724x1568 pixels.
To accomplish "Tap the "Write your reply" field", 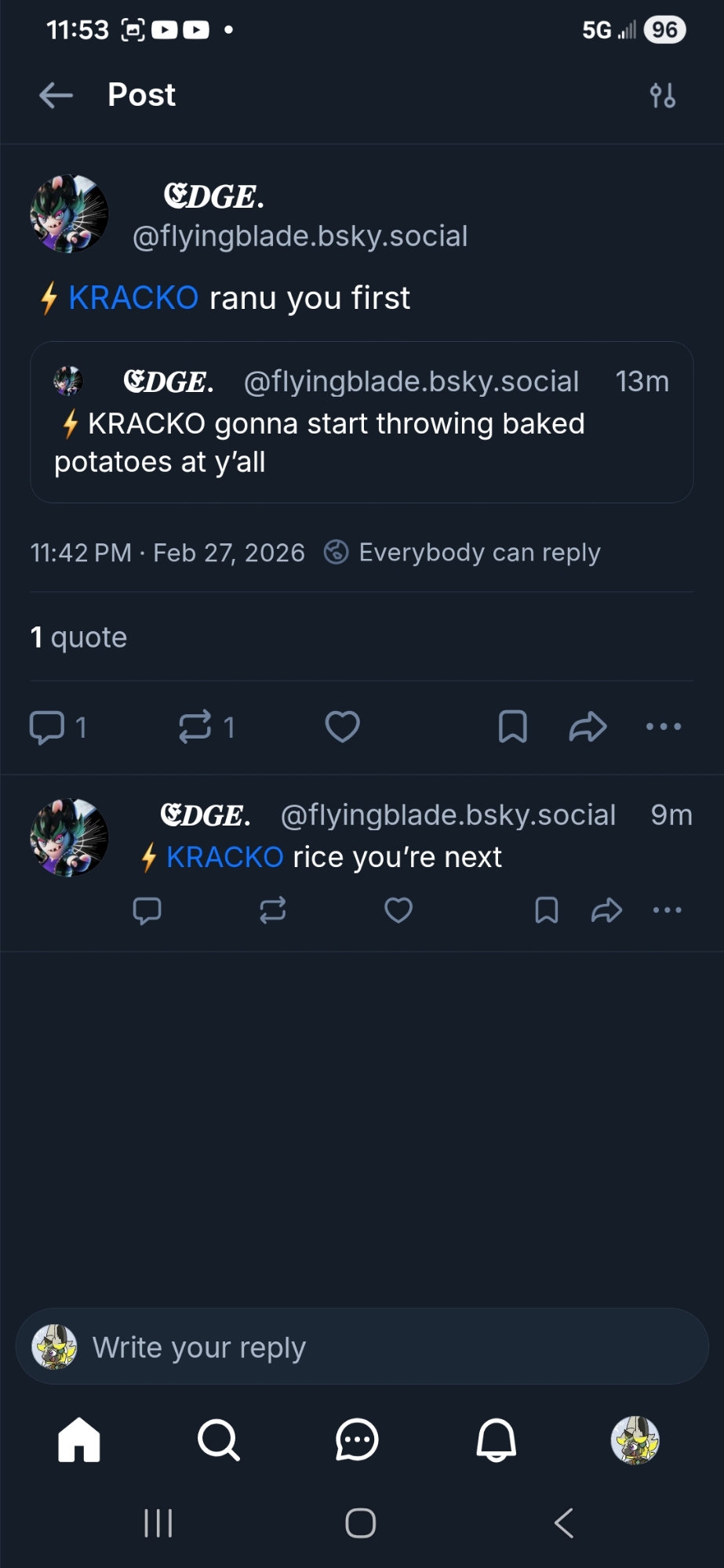I will click(x=361, y=1347).
